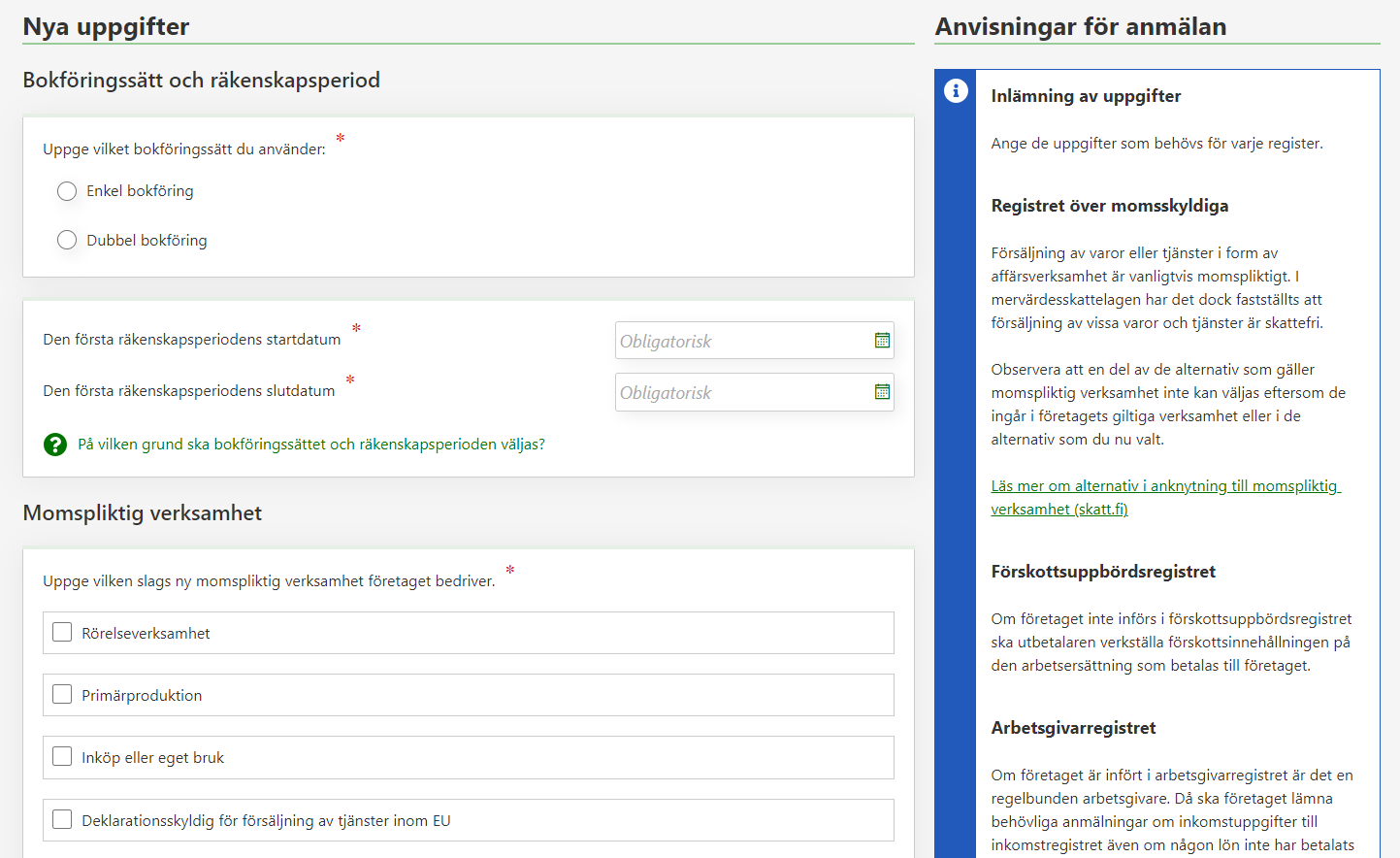Check the Rörelseverksamhet checkbox
Screen dimensions: 1400x858
point(62,633)
